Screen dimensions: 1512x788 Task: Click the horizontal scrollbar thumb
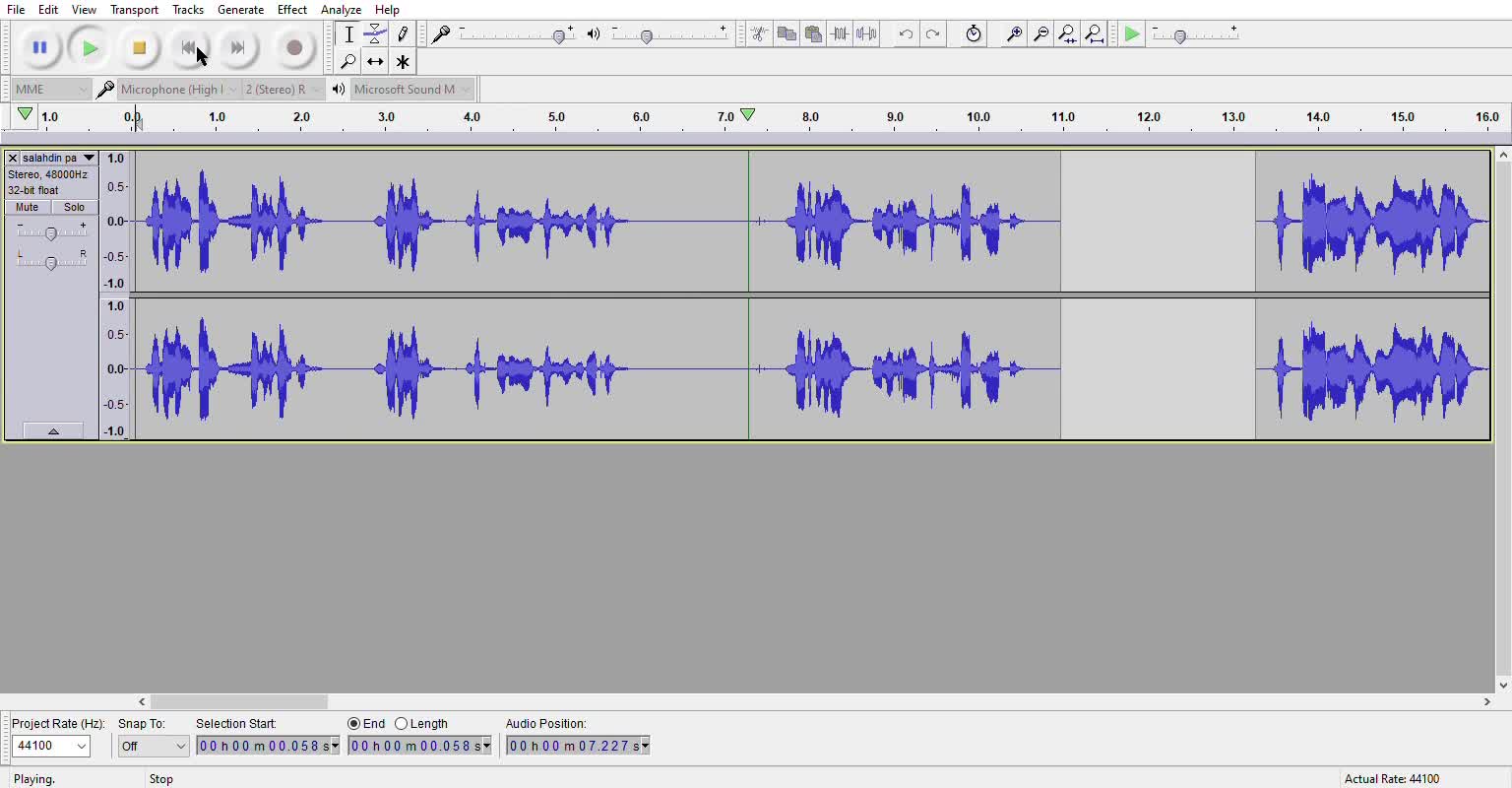(239, 701)
